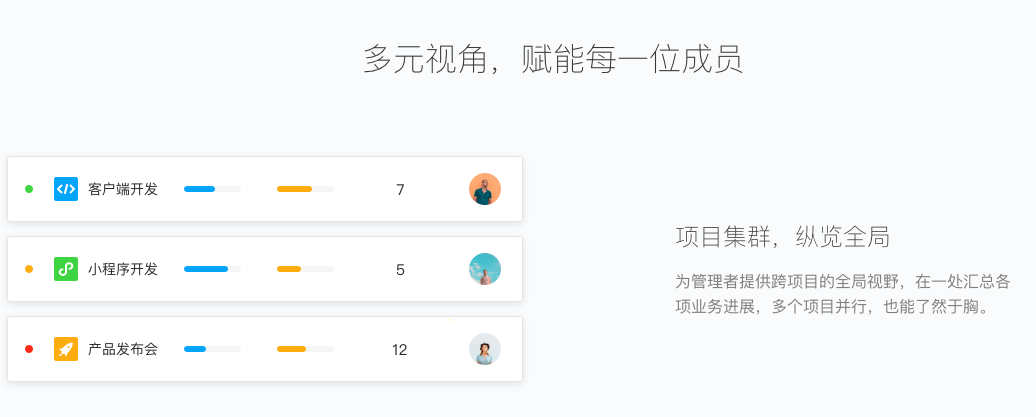The image size is (1036, 417).
Task: Open the 小程序开发 project name
Action: [123, 269]
